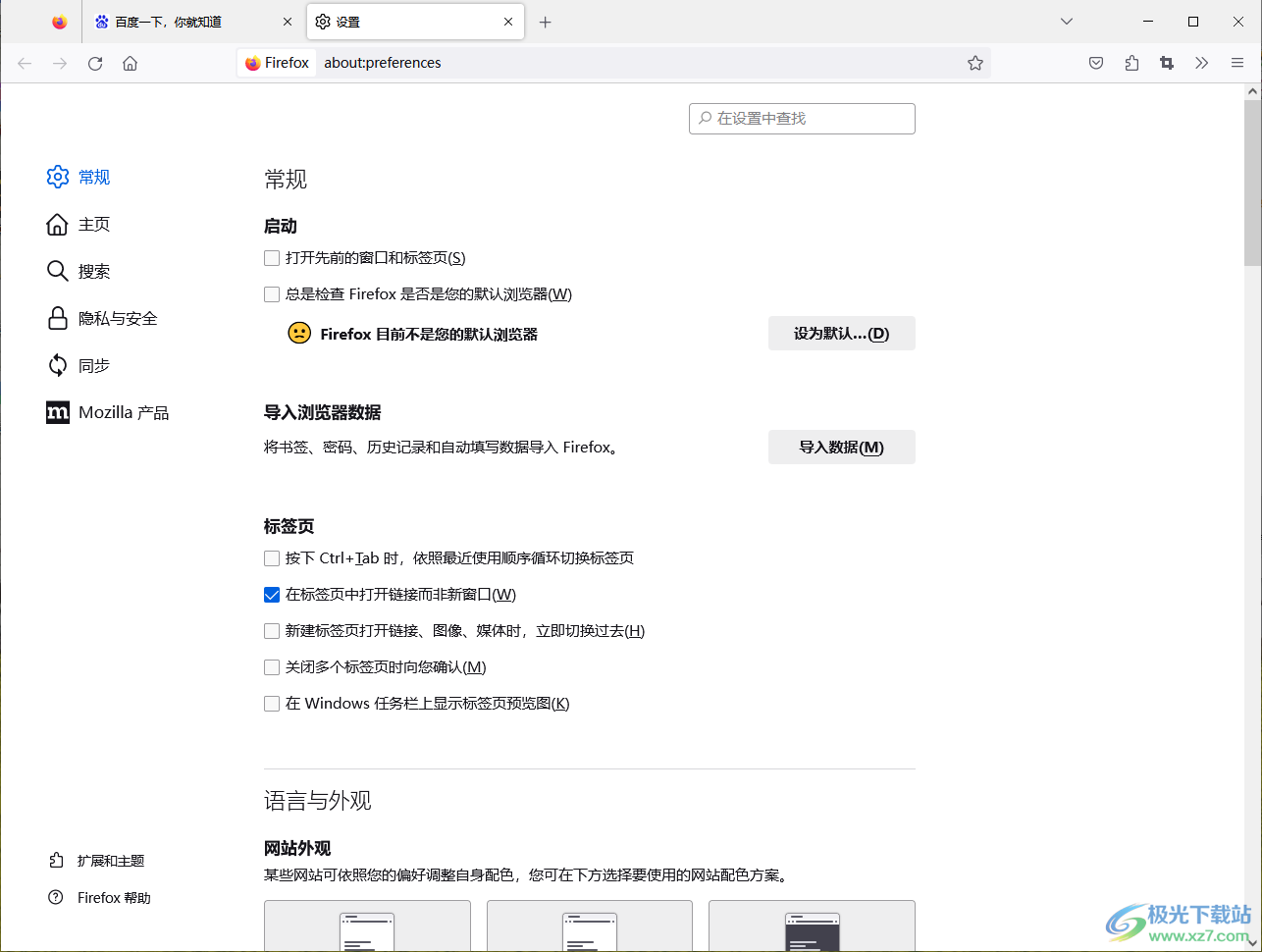Click the 常规 gear icon
The image size is (1262, 952).
(58, 177)
